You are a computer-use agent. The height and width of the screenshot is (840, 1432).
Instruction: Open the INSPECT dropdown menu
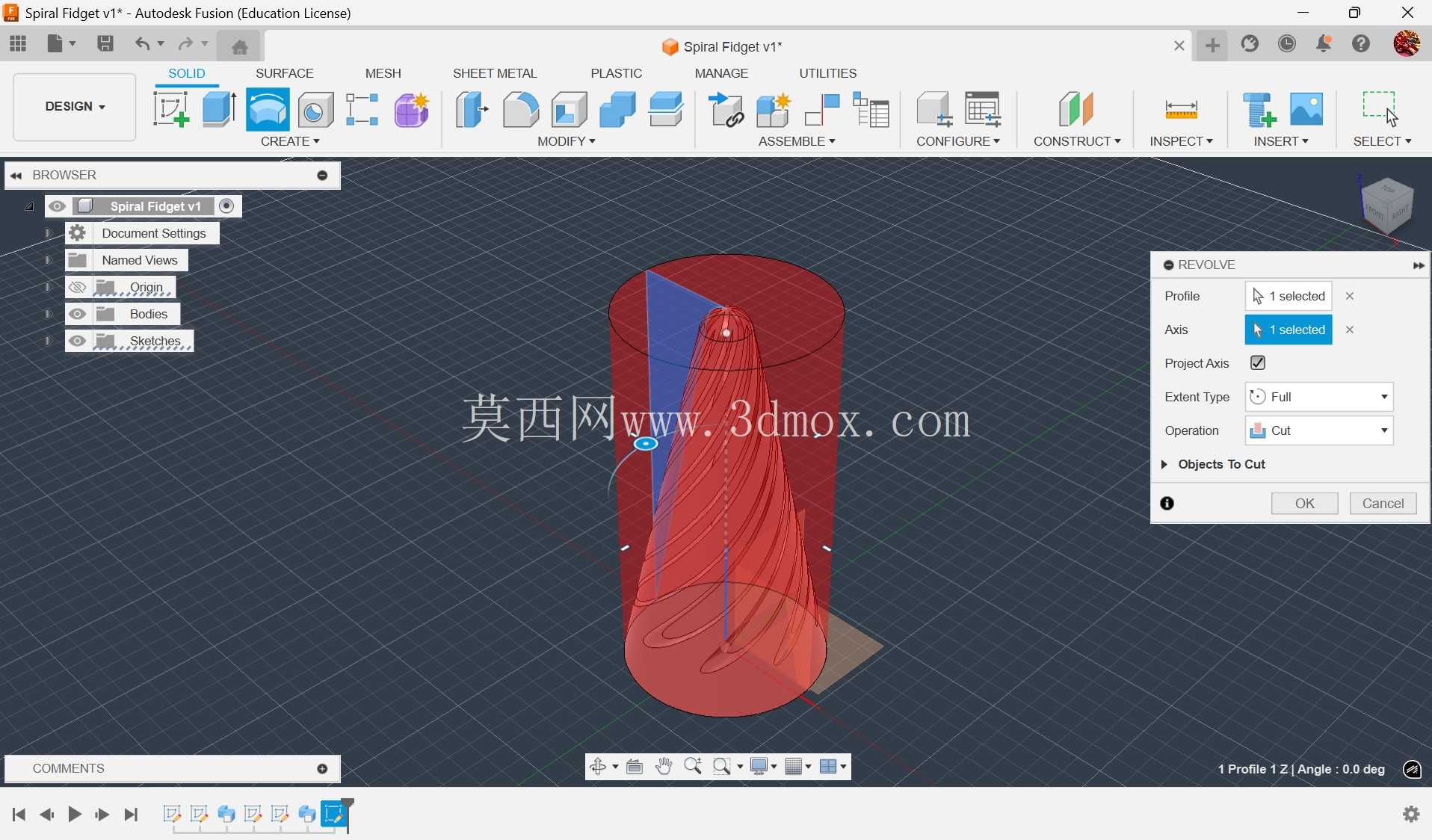point(1181,141)
